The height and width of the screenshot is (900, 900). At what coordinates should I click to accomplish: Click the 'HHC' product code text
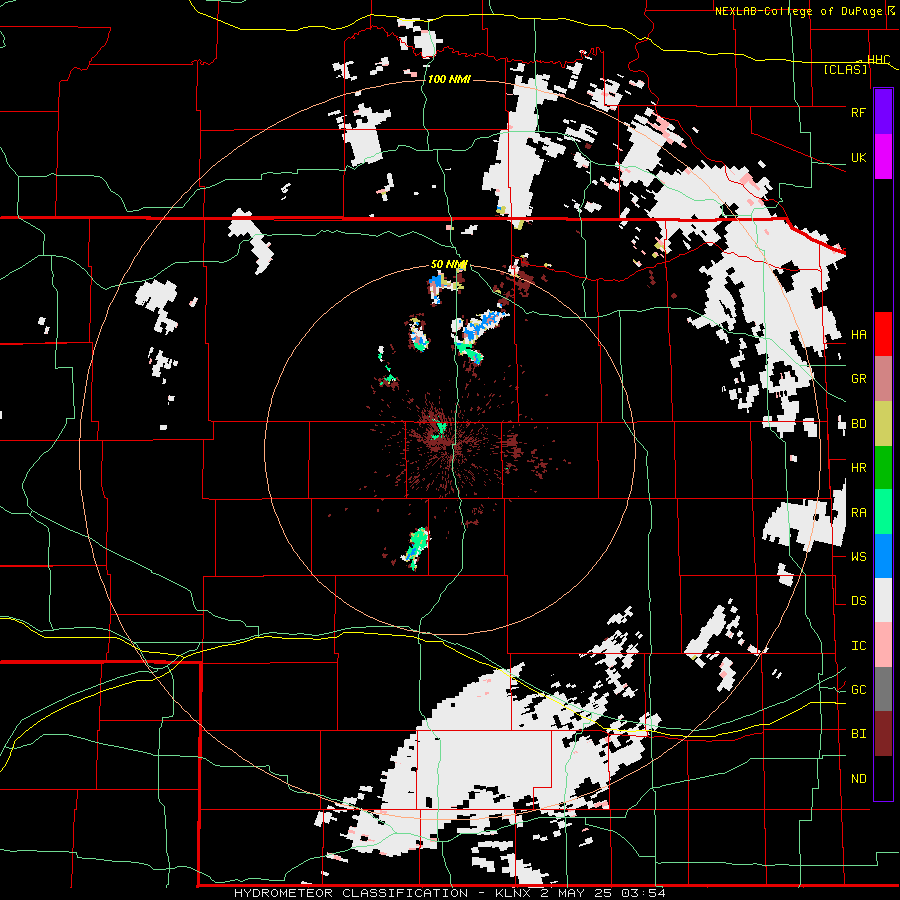point(878,60)
